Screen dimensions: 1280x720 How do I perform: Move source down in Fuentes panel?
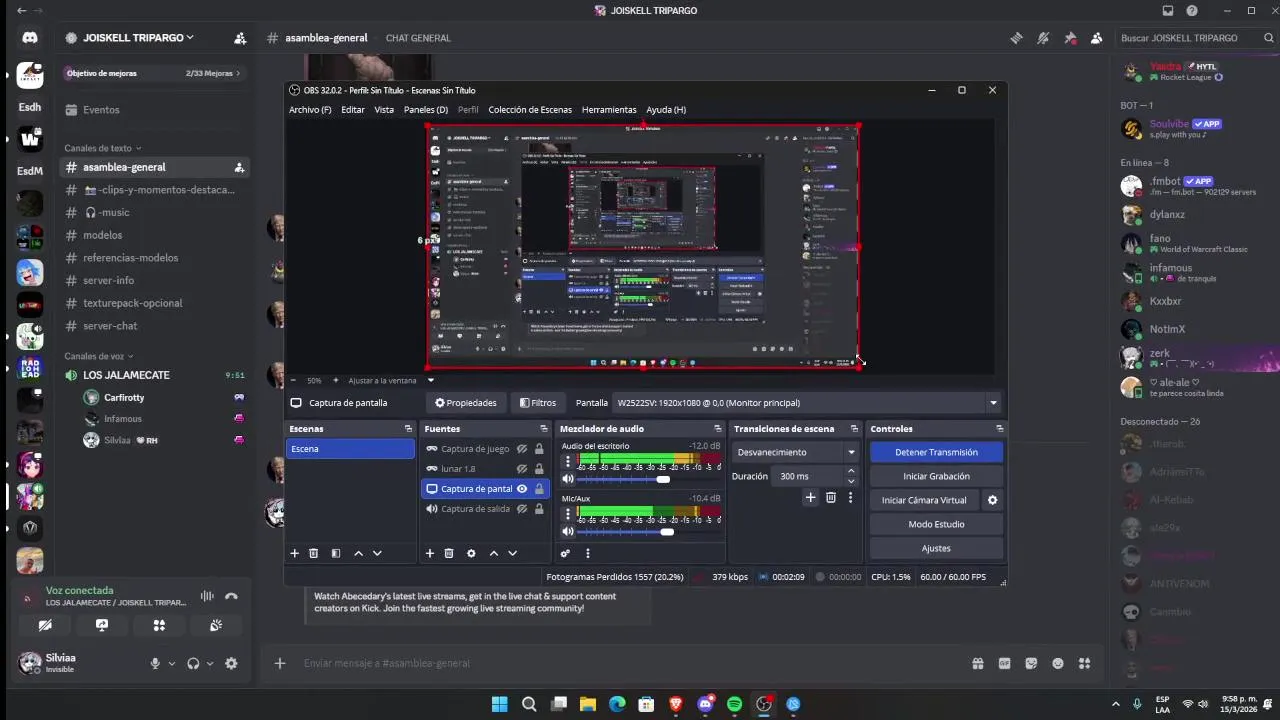(512, 553)
